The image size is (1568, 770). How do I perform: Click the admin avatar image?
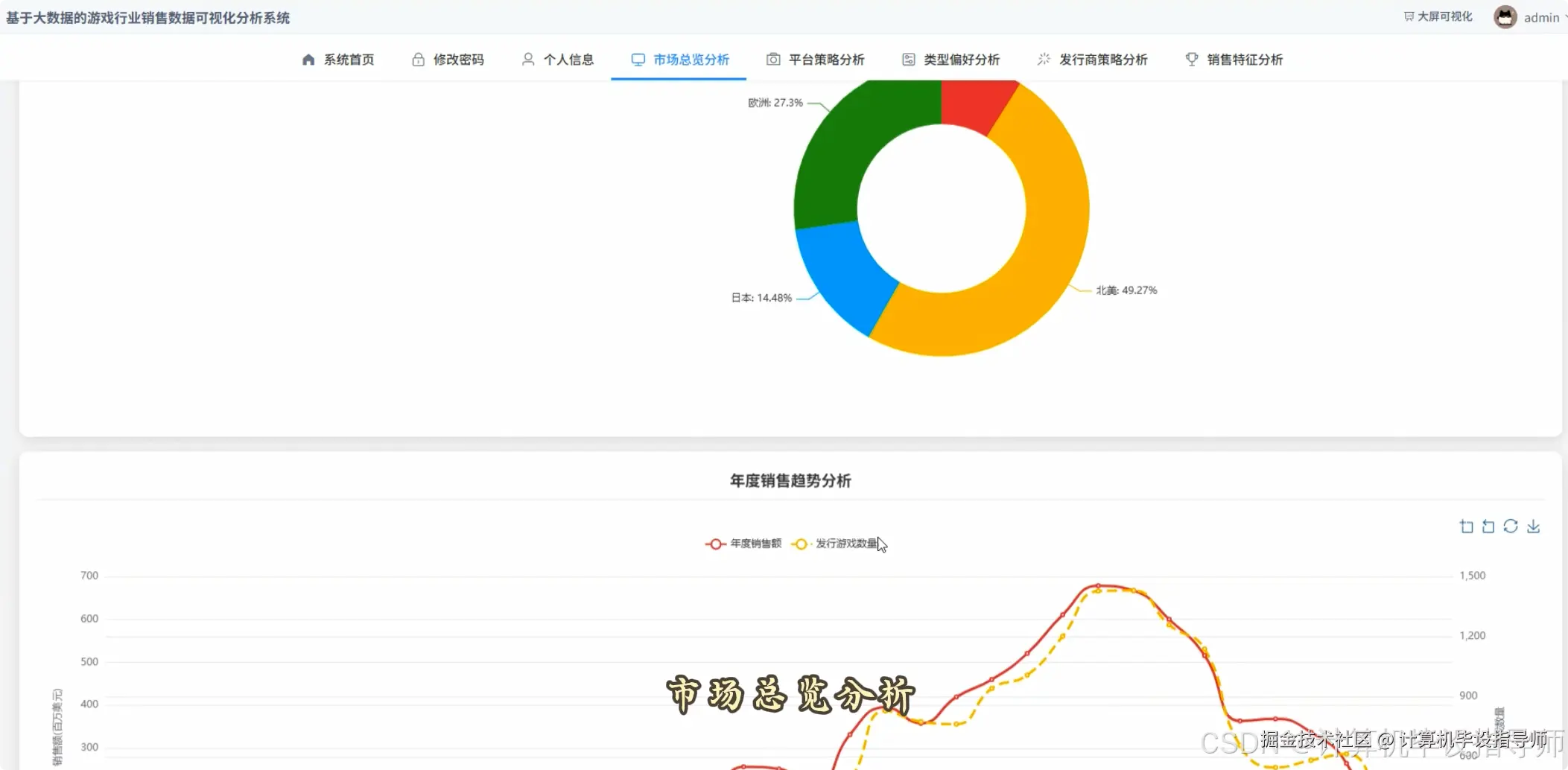coord(1505,17)
